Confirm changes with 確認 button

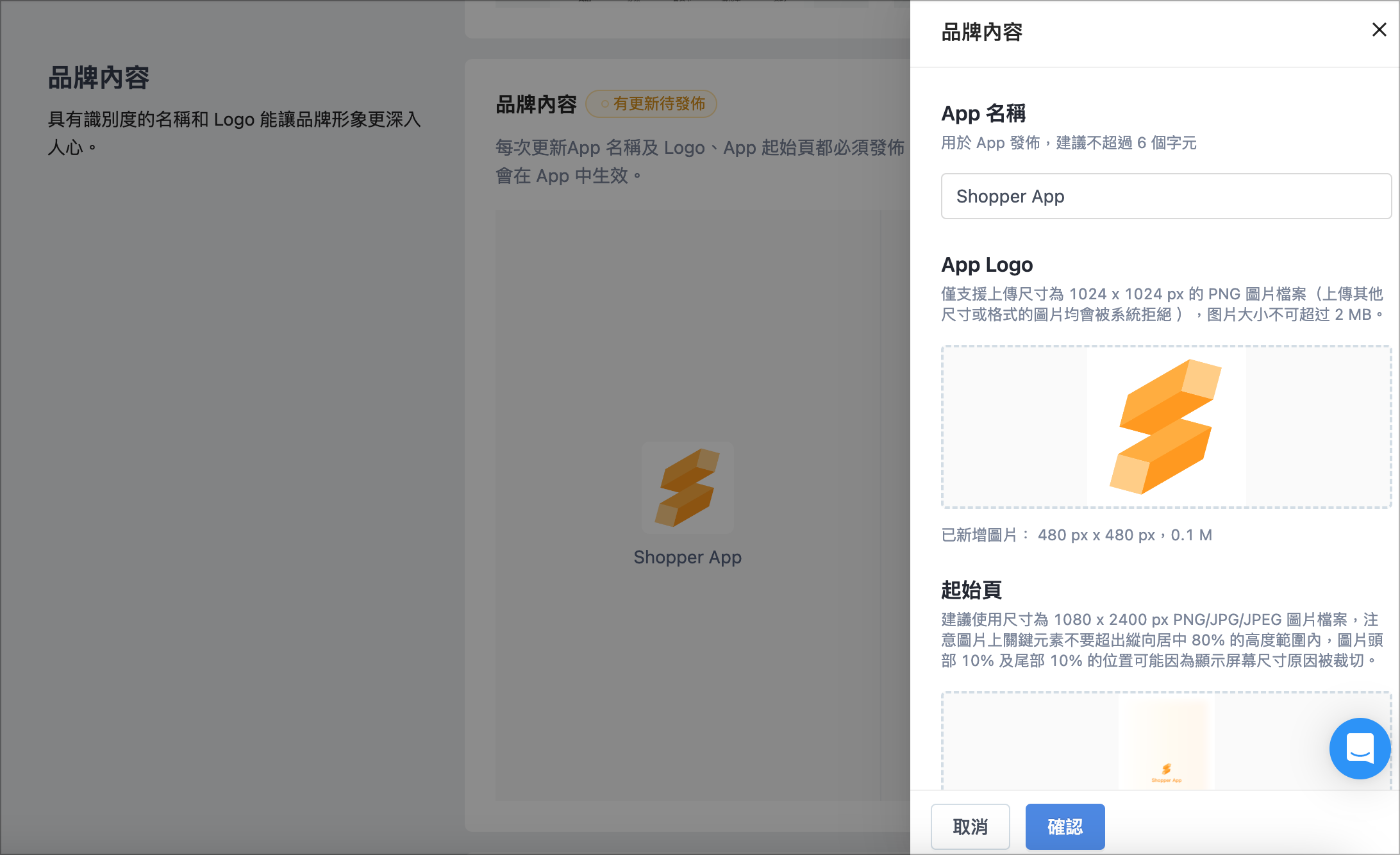(x=1065, y=827)
